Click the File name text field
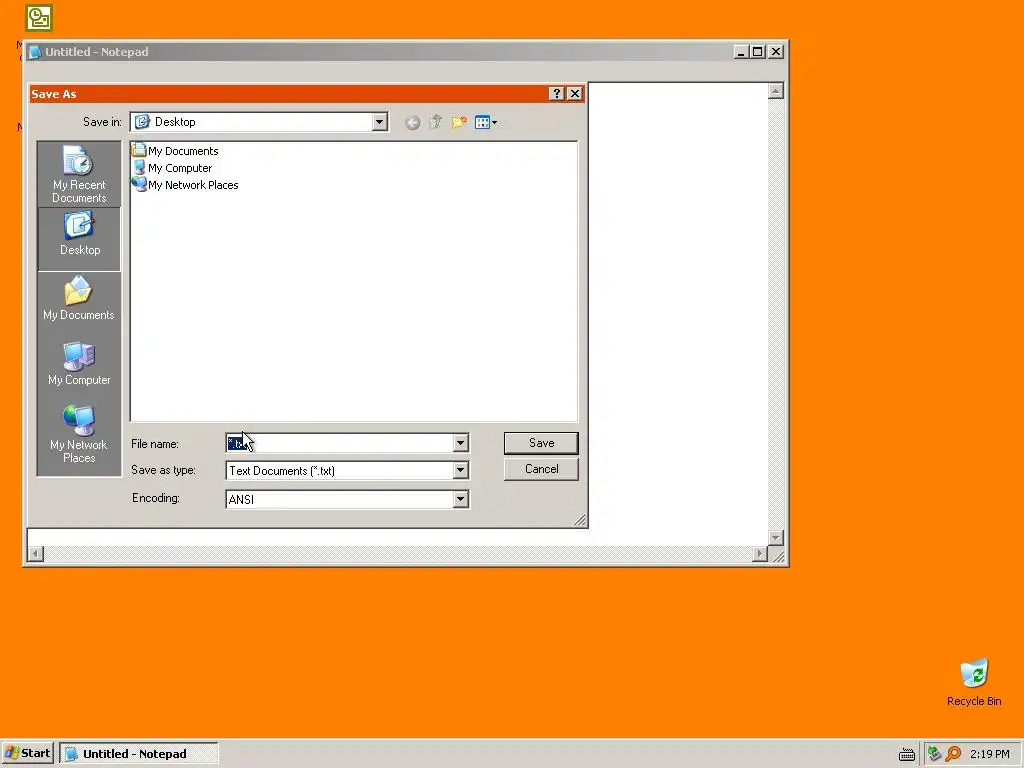This screenshot has width=1024, height=768. tap(340, 443)
